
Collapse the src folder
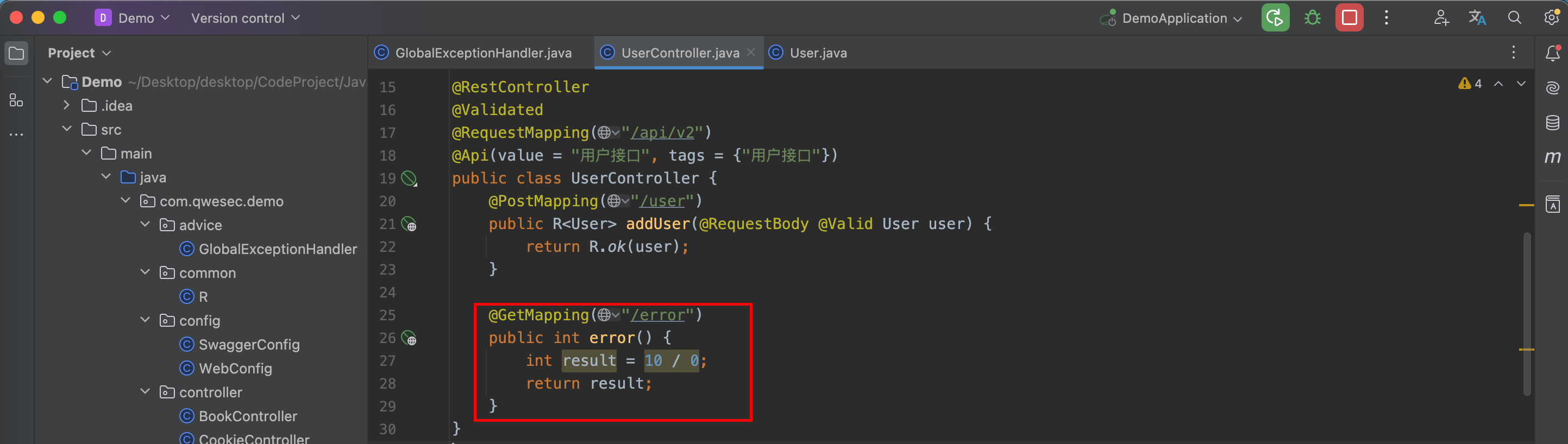[66, 129]
